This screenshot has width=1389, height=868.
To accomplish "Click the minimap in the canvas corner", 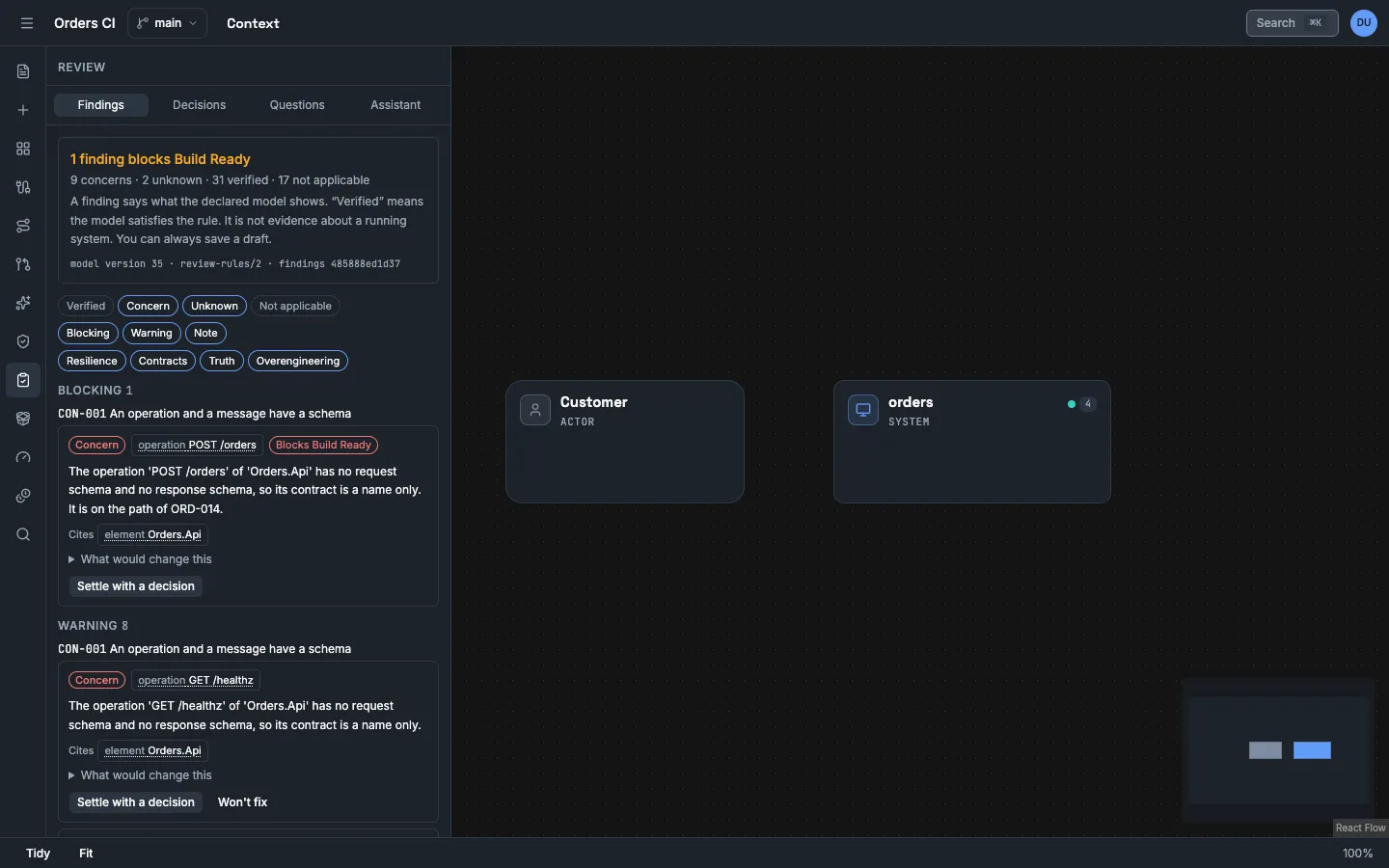I will click(1279, 750).
